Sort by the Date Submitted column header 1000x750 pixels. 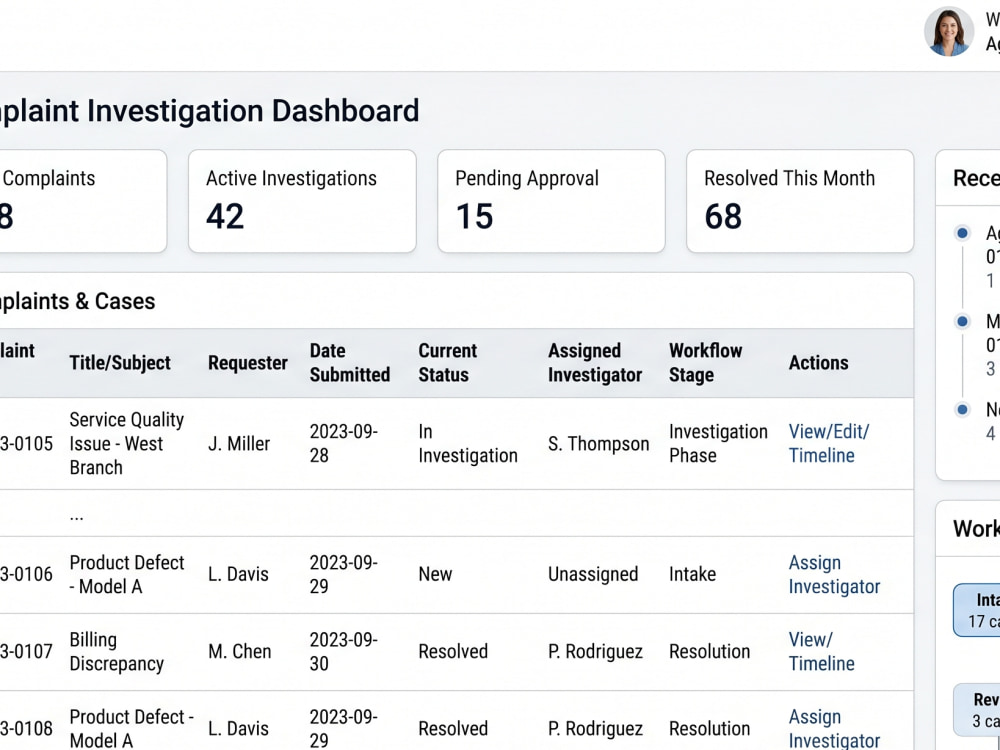(x=349, y=363)
